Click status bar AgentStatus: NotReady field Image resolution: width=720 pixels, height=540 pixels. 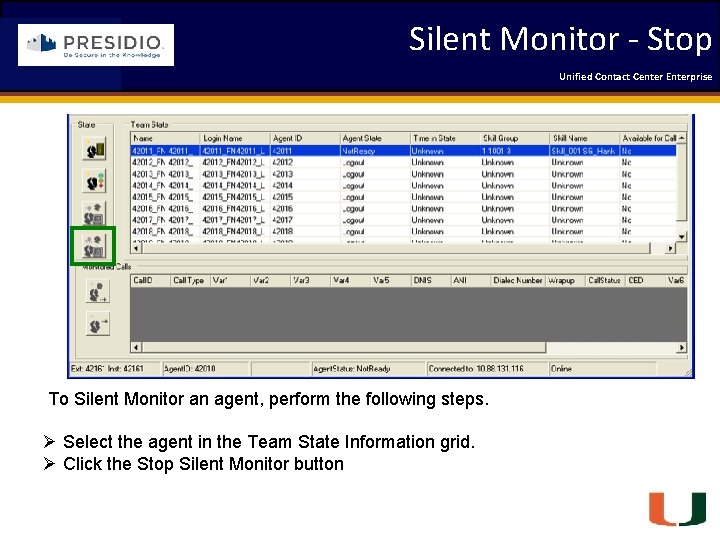tap(367, 369)
